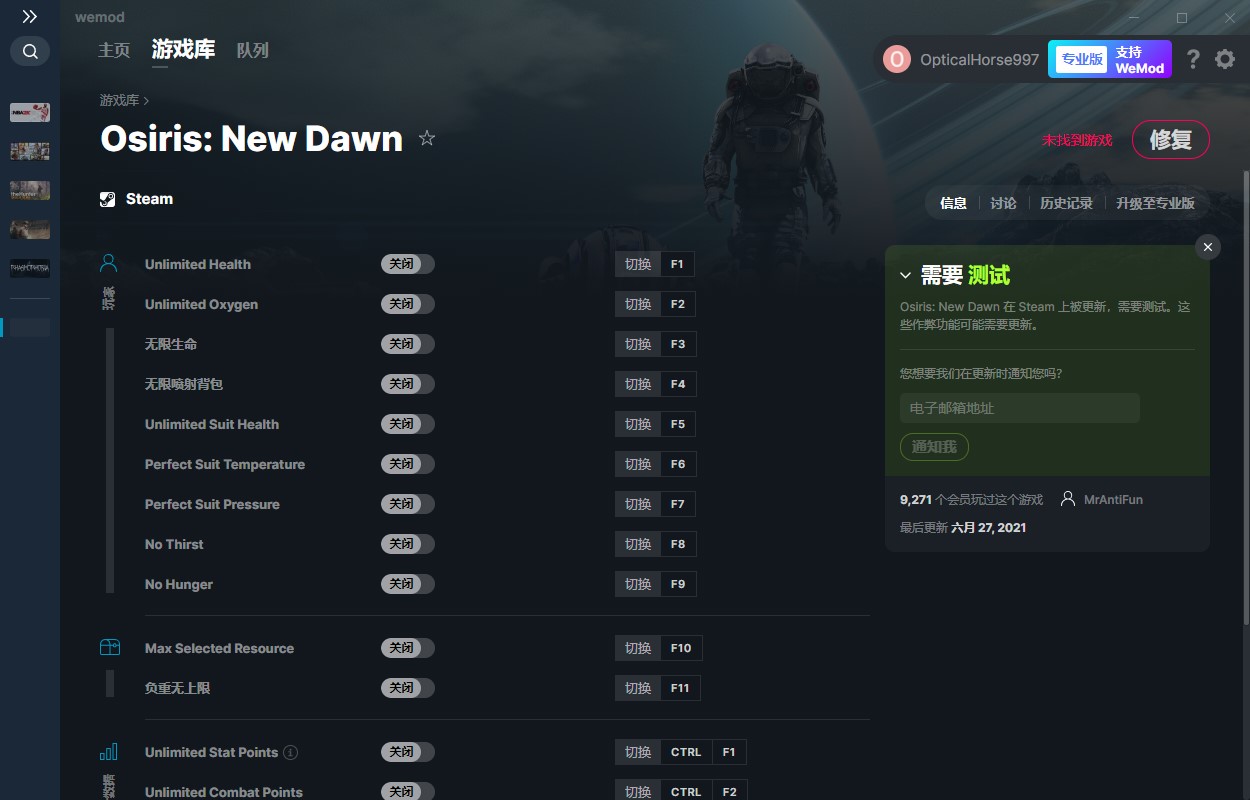Toggle 无限喷射背包 switch
The height and width of the screenshot is (800, 1250).
pos(408,384)
